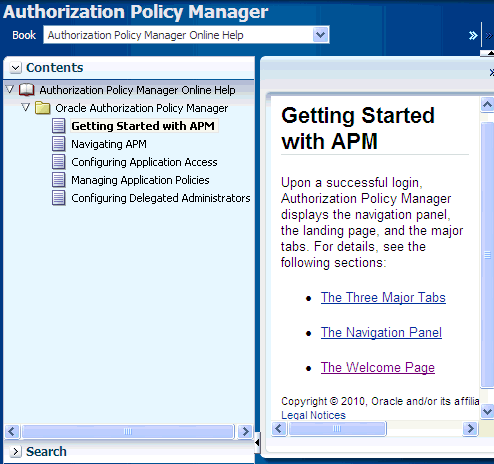
Task: Click the double-chevron overflow icon in header
Action: 473,35
